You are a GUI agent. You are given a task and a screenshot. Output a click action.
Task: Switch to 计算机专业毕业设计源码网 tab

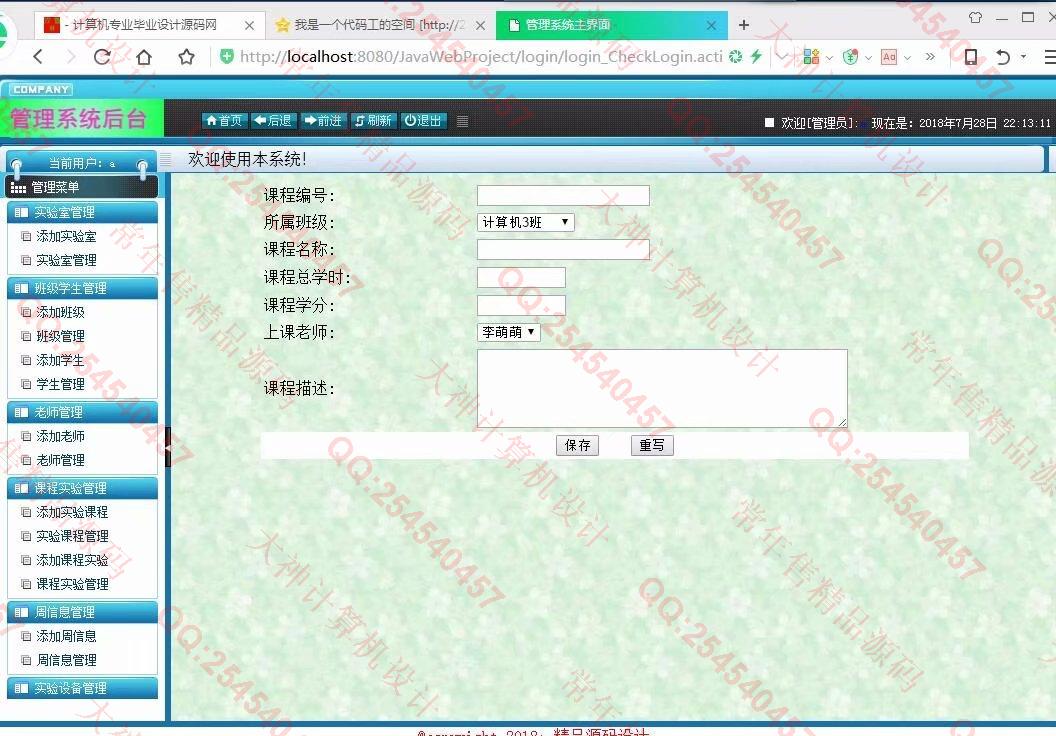[143, 25]
